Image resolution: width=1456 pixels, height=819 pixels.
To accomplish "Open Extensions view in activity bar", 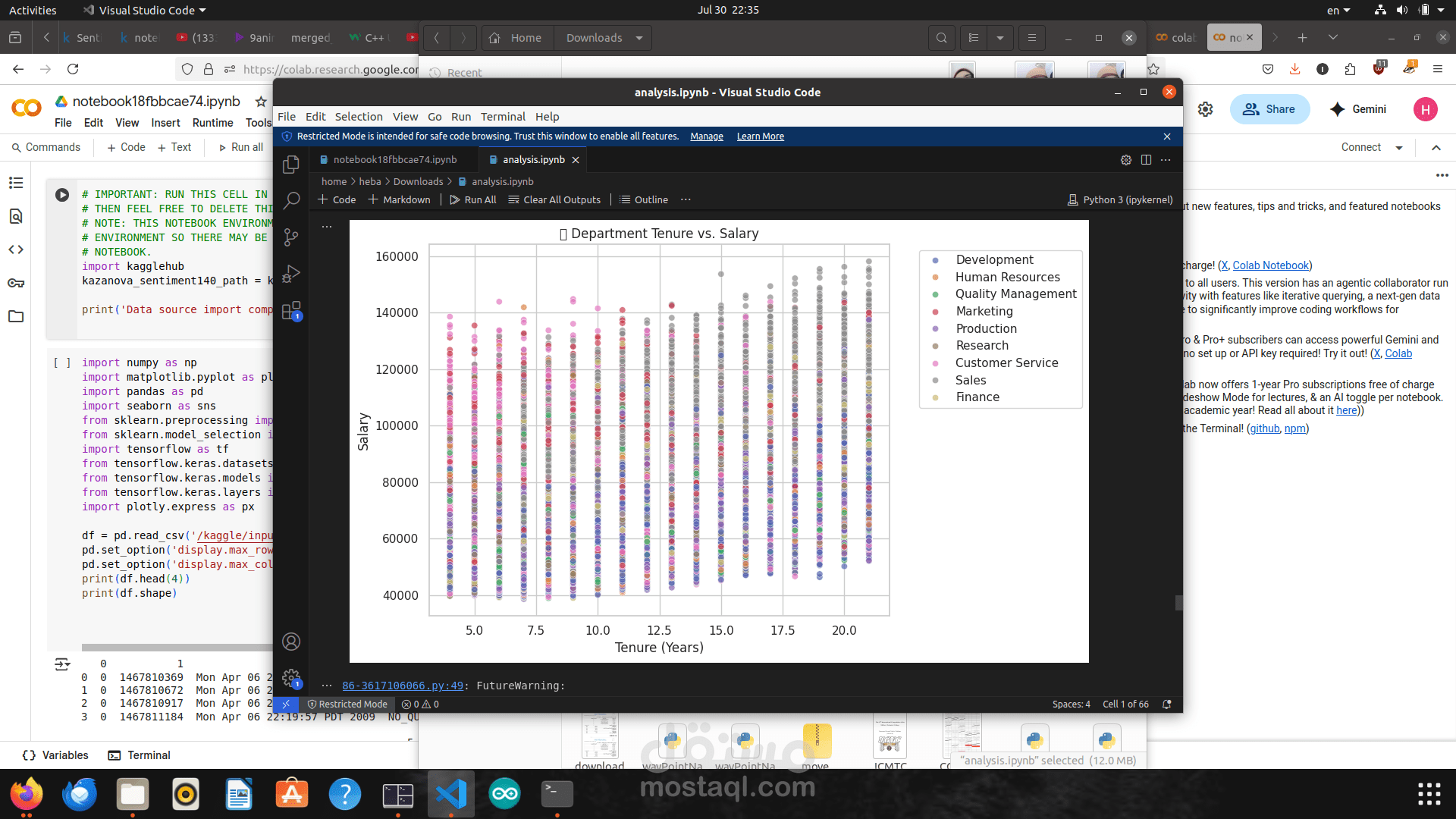I will [x=291, y=311].
